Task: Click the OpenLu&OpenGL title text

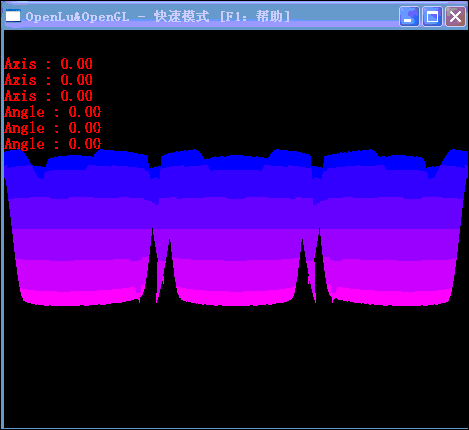Action: pyautogui.click(x=77, y=17)
